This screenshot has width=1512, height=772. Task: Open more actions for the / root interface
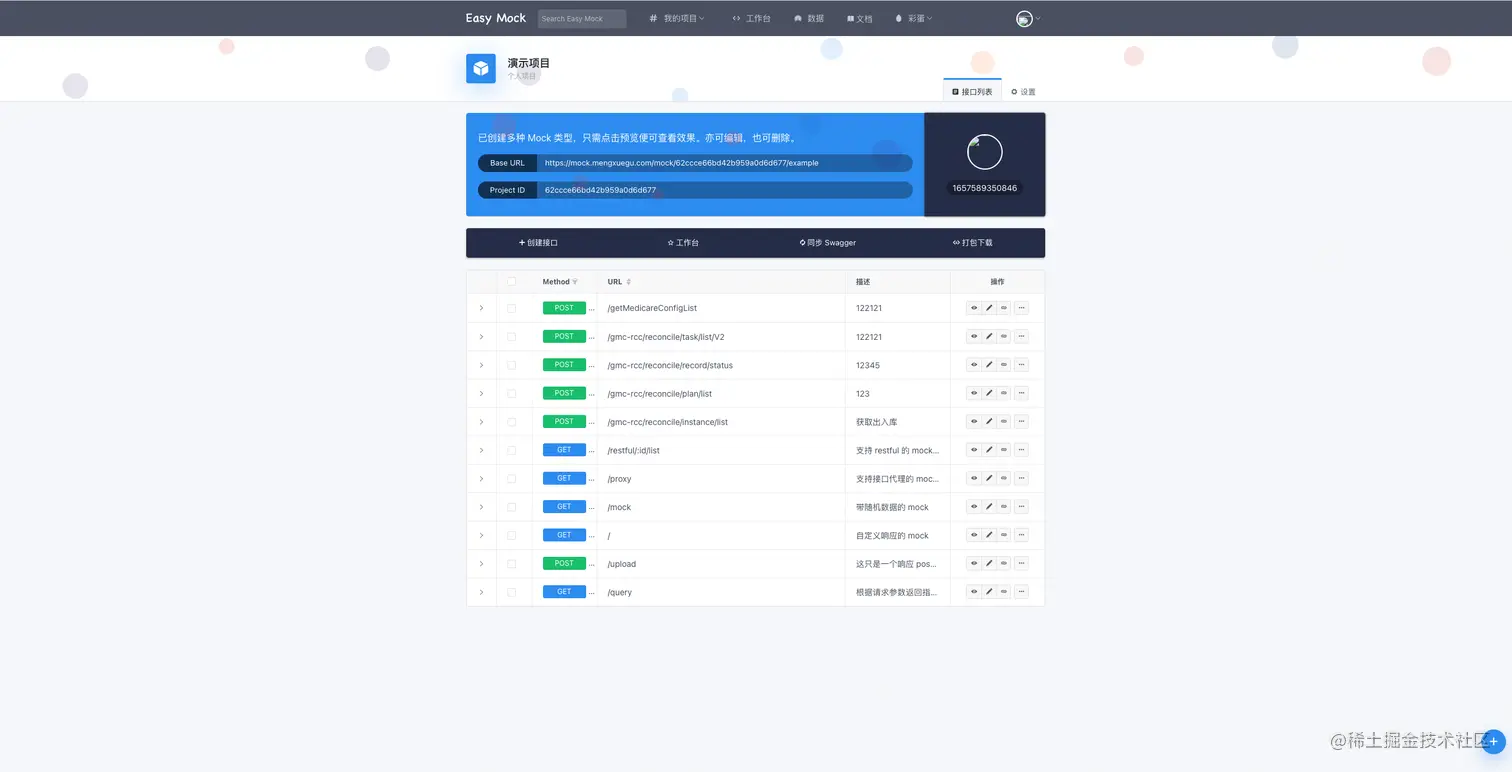click(1021, 535)
